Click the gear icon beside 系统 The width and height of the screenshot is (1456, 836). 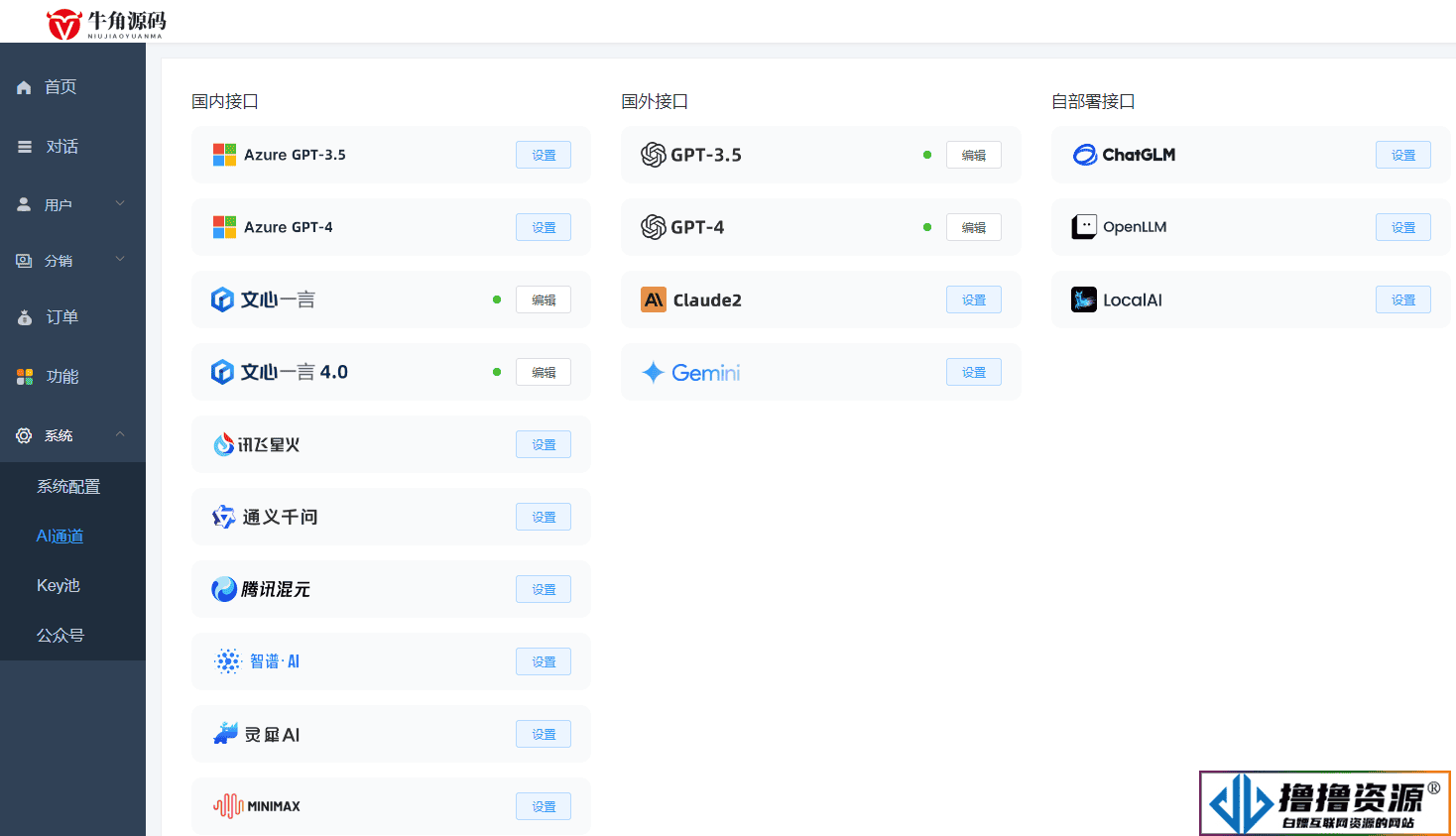24,435
